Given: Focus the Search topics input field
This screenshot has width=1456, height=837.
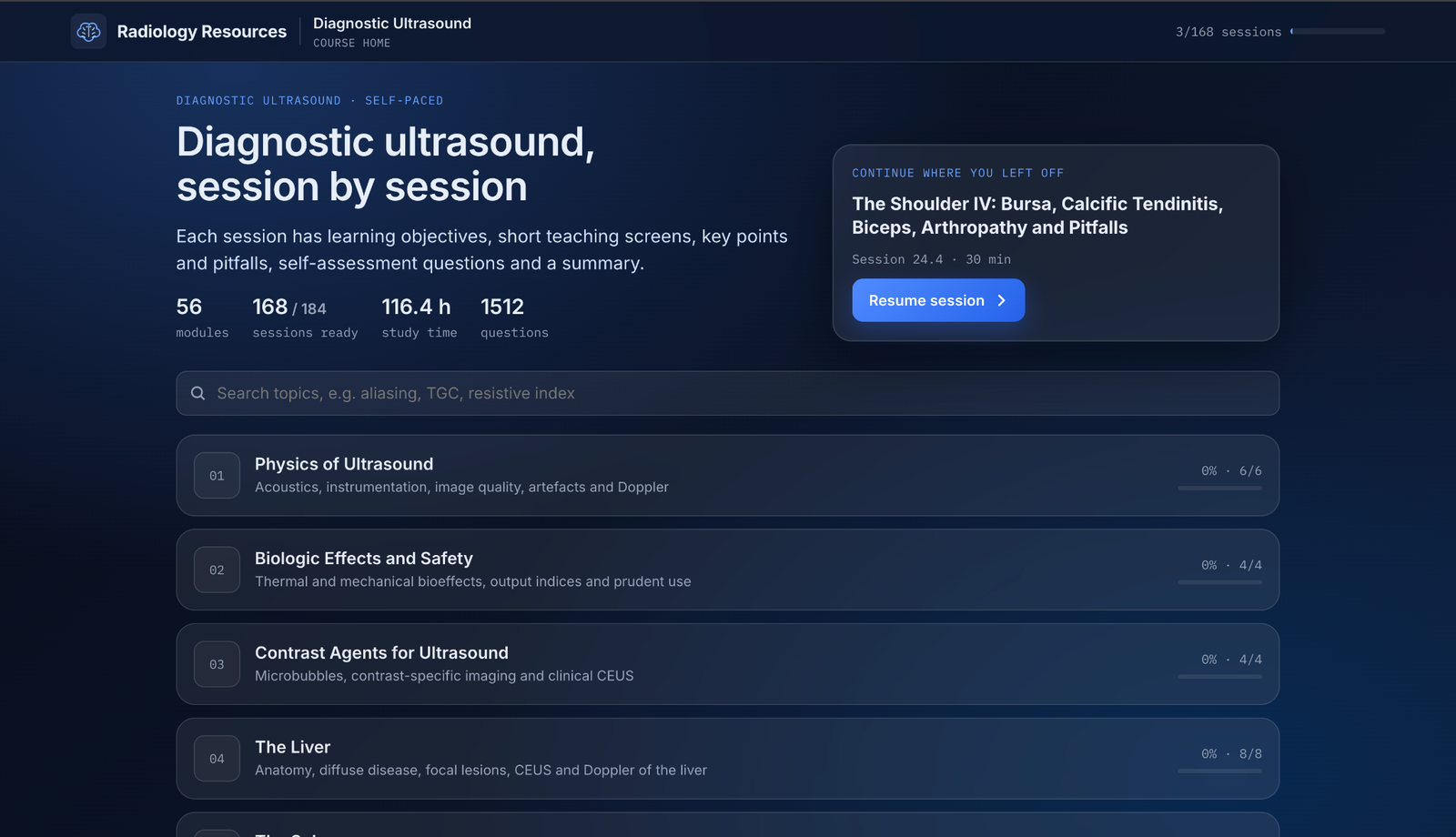Looking at the screenshot, I should 727,393.
